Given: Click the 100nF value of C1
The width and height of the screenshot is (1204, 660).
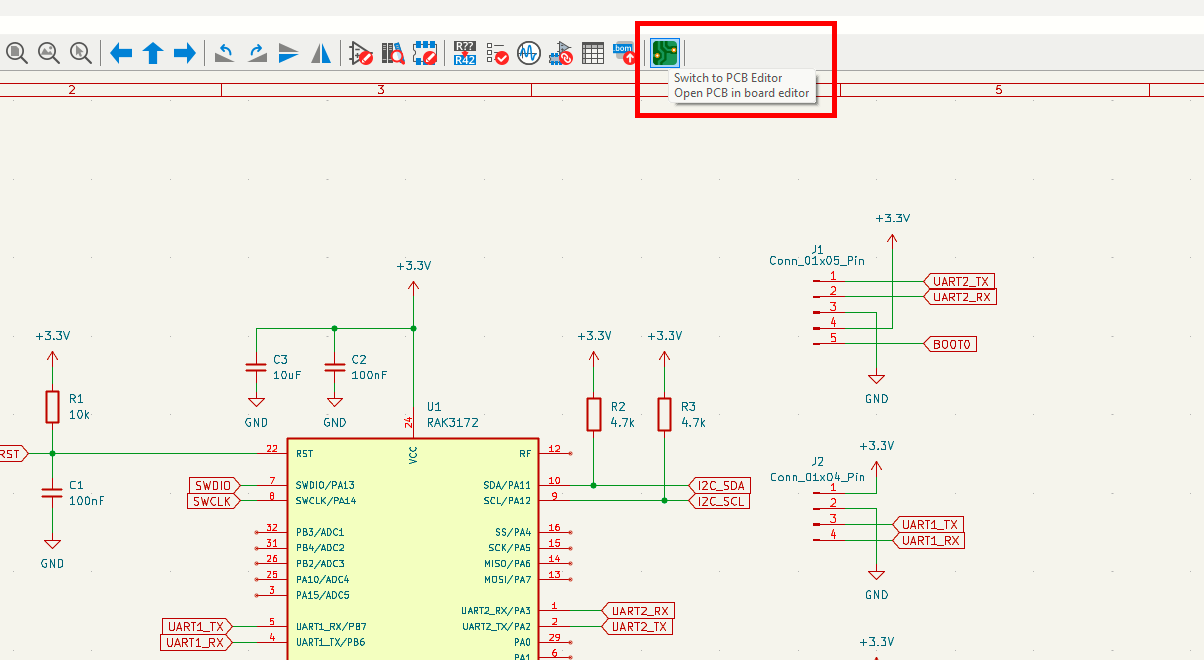Looking at the screenshot, I should (87, 500).
